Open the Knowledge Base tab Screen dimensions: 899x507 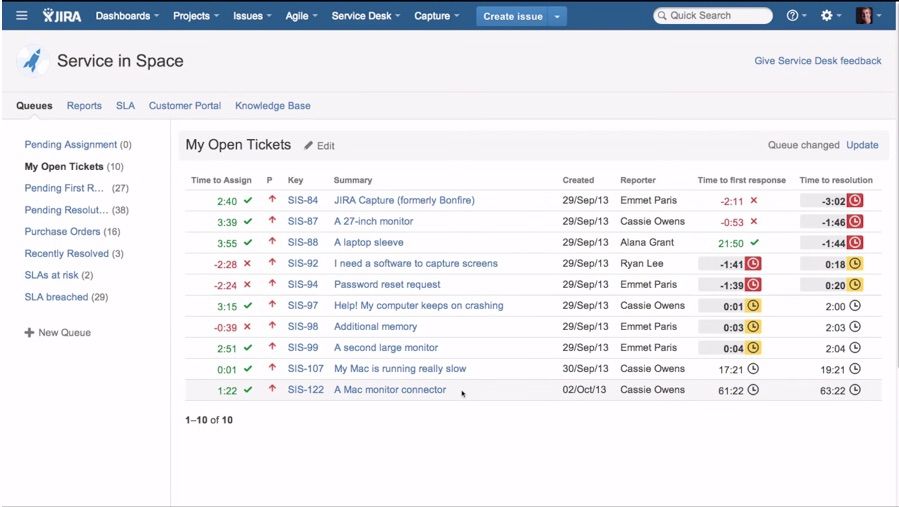[272, 106]
